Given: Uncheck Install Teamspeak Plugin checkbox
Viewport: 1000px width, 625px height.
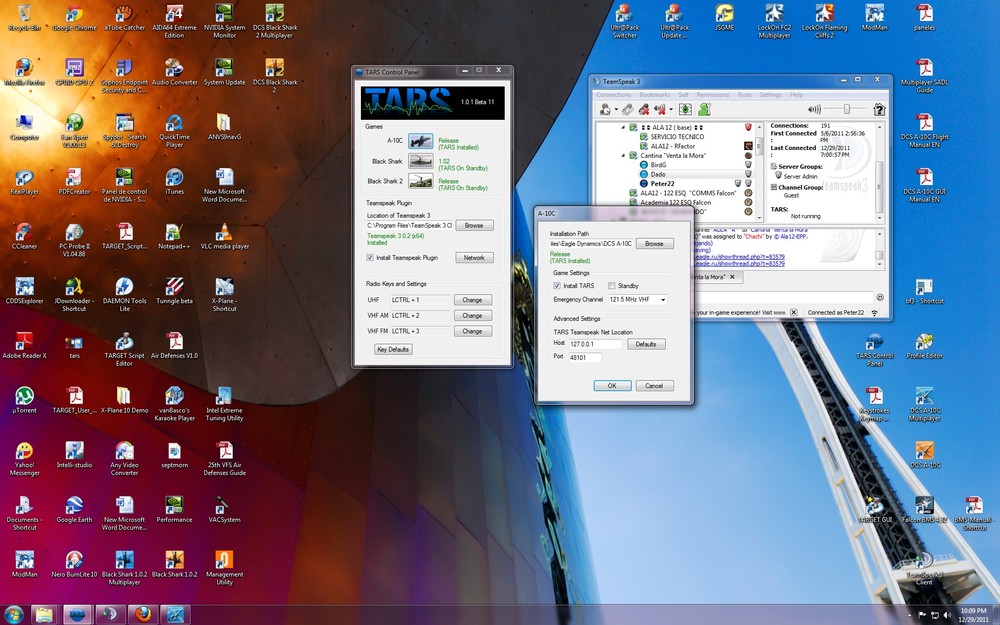Looking at the screenshot, I should coord(370,257).
